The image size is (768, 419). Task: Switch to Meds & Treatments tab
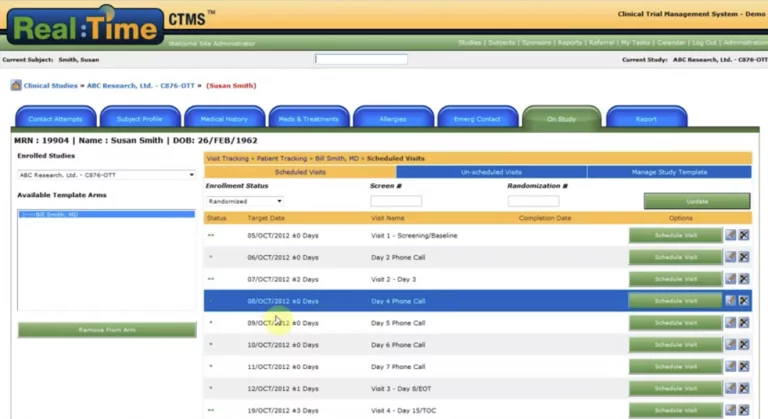click(309, 118)
